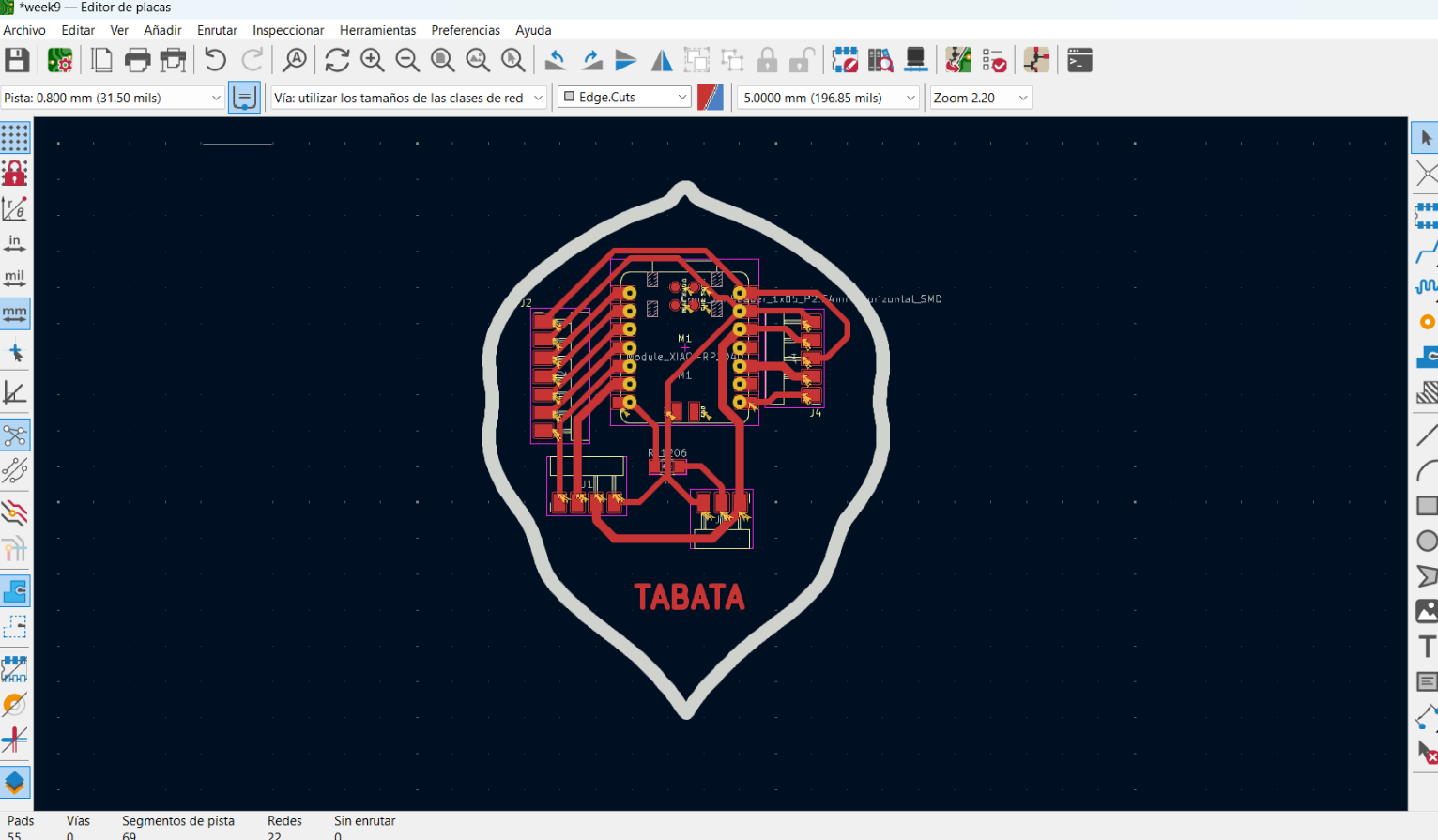Open the footprint library browser
Screen dimensions: 1438x840
pos(880,61)
